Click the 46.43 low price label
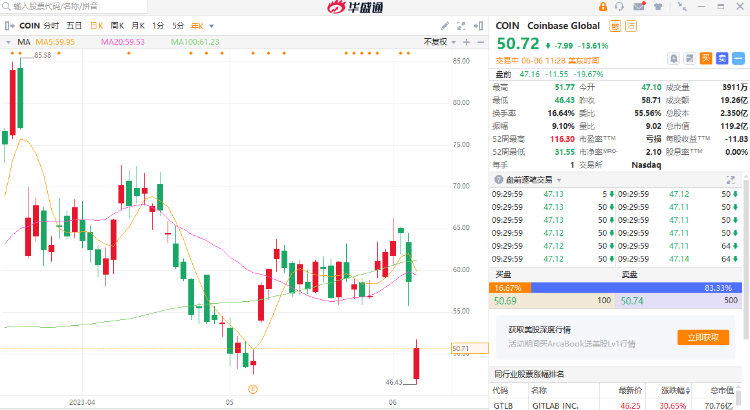This screenshot has width=750, height=410. click(x=394, y=382)
